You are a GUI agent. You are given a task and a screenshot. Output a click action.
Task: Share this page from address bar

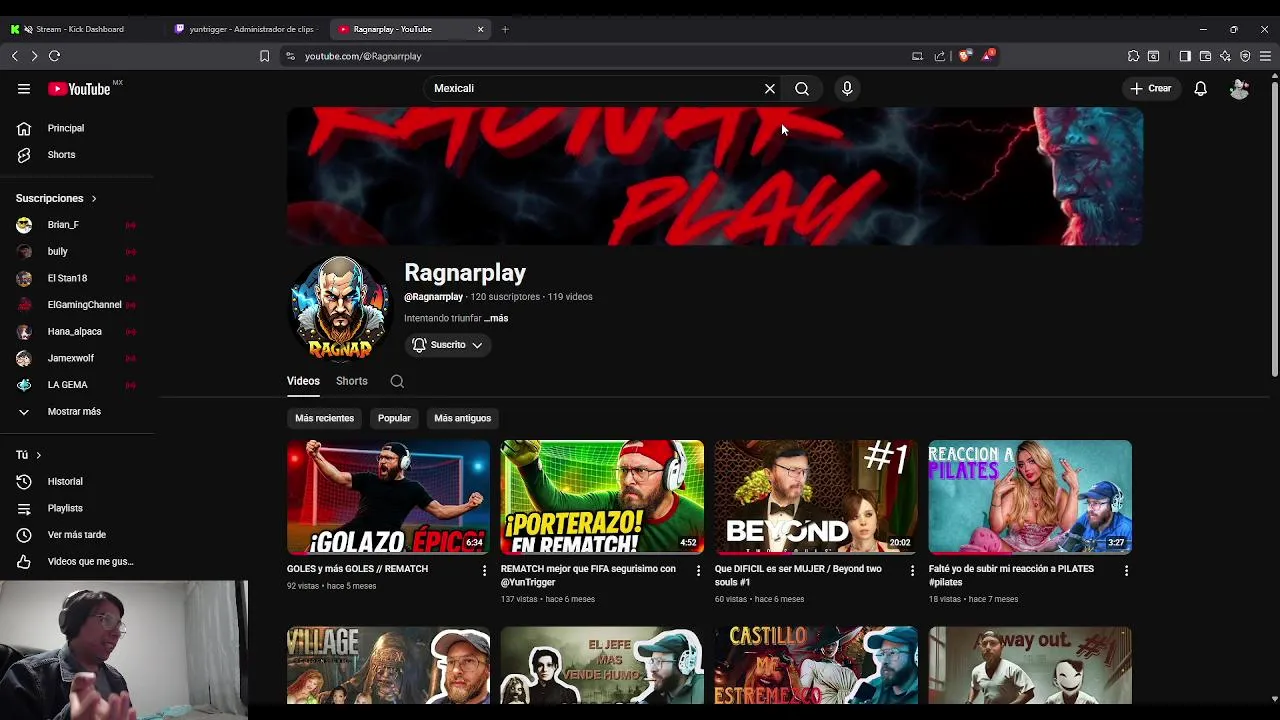[940, 56]
